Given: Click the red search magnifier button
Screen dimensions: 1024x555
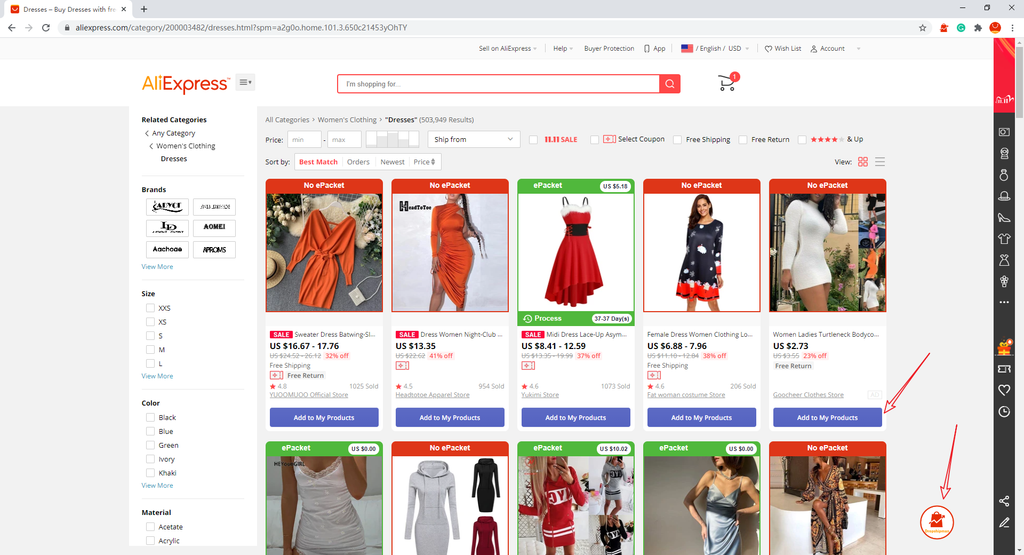Looking at the screenshot, I should tap(669, 84).
